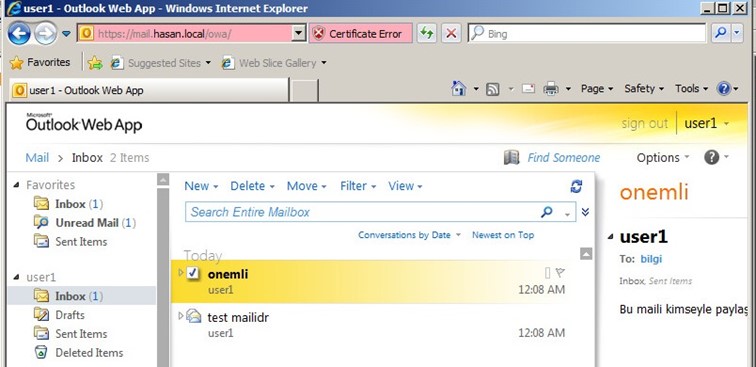Uncheck the onemli message checkbox

192,273
